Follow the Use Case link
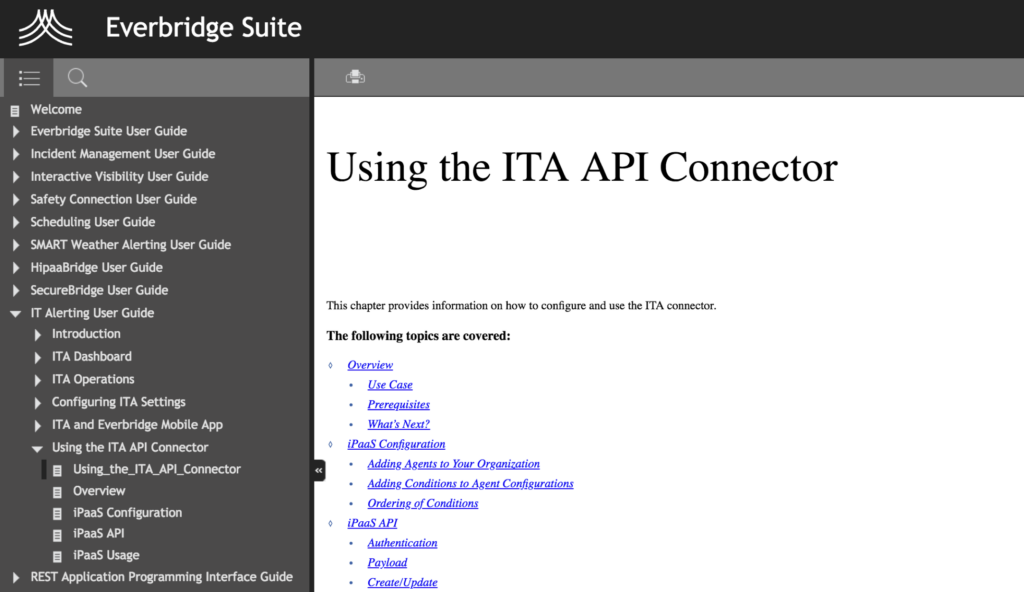Image resolution: width=1024 pixels, height=592 pixels. [390, 384]
